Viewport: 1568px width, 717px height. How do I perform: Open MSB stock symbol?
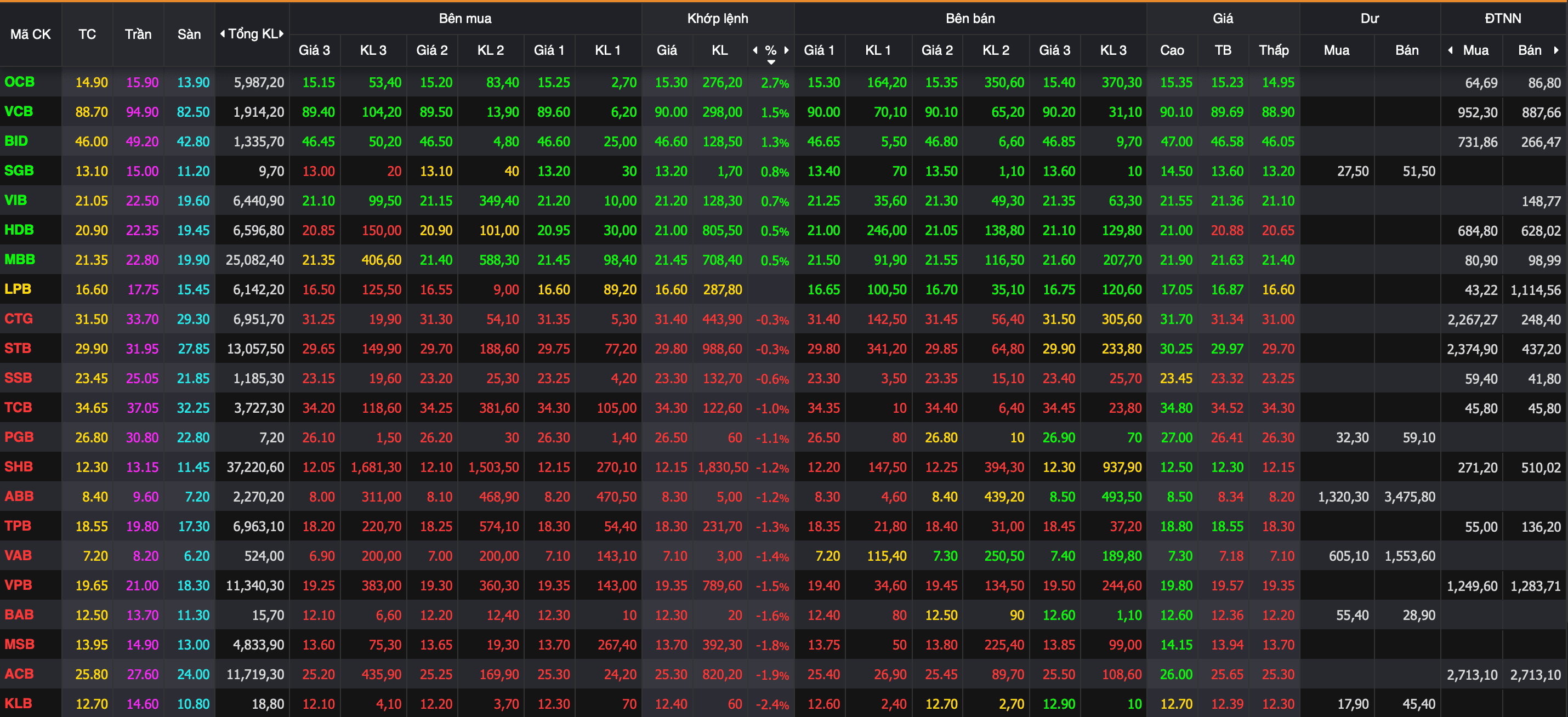(20, 644)
